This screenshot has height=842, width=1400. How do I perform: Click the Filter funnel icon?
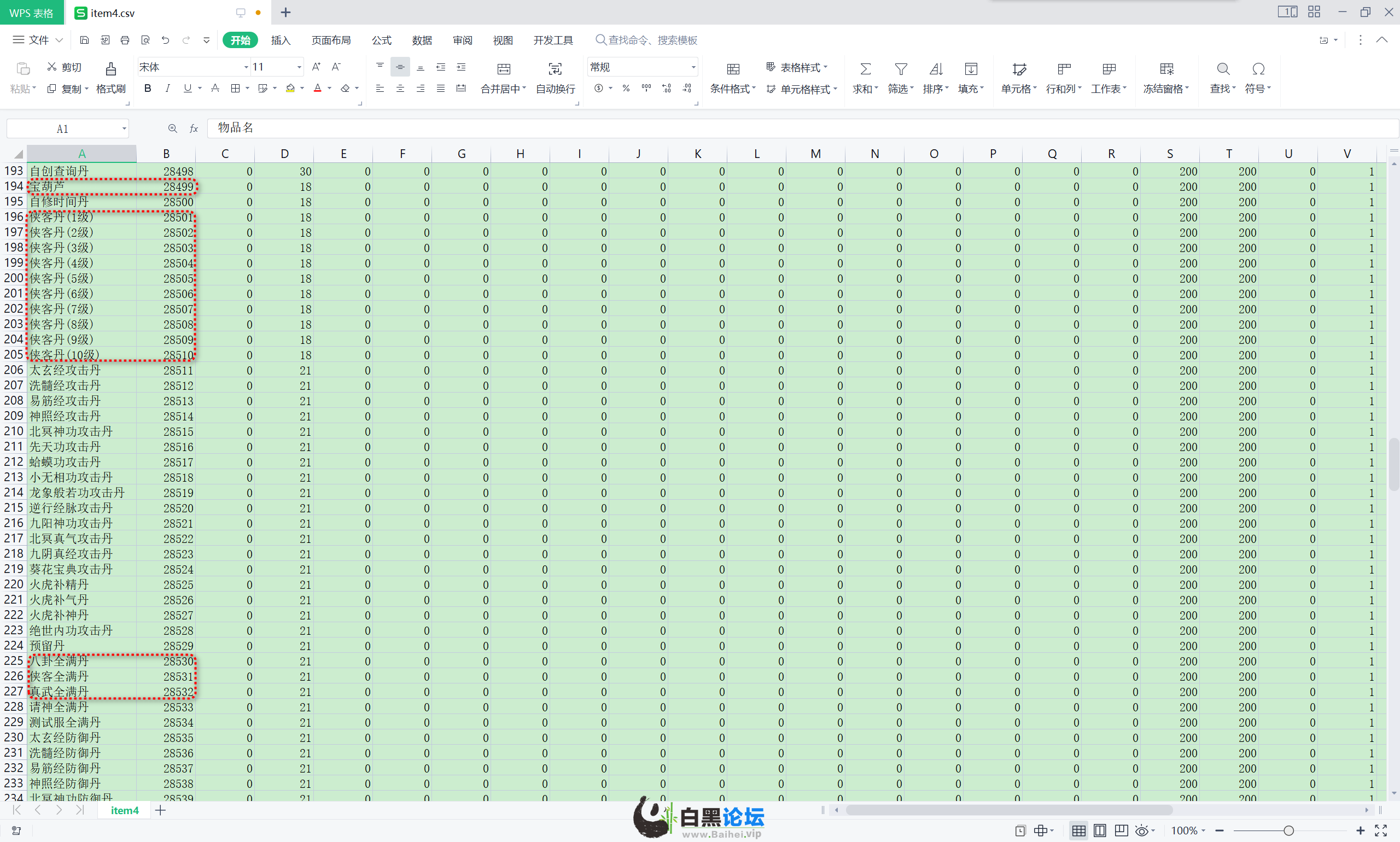[901, 69]
